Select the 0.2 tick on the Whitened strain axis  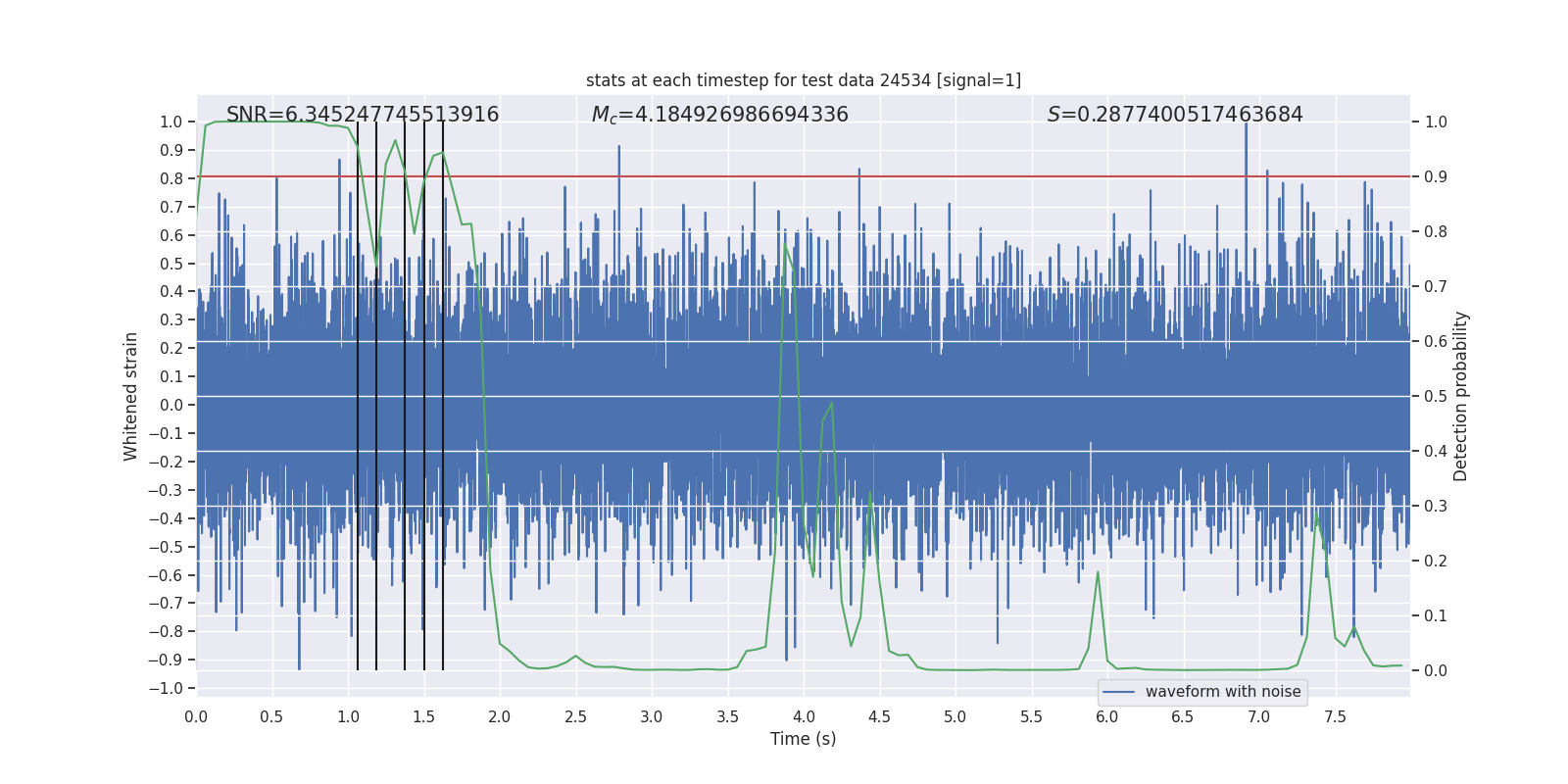[x=171, y=348]
